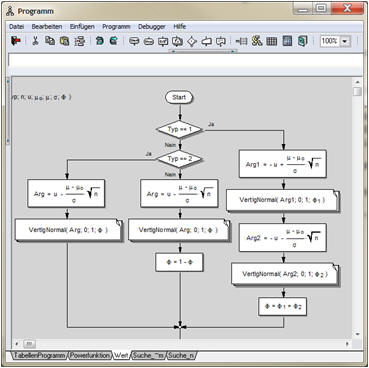Click the Paste clipboard icon
Viewport: 369px width, 368px height.
(x=64, y=41)
